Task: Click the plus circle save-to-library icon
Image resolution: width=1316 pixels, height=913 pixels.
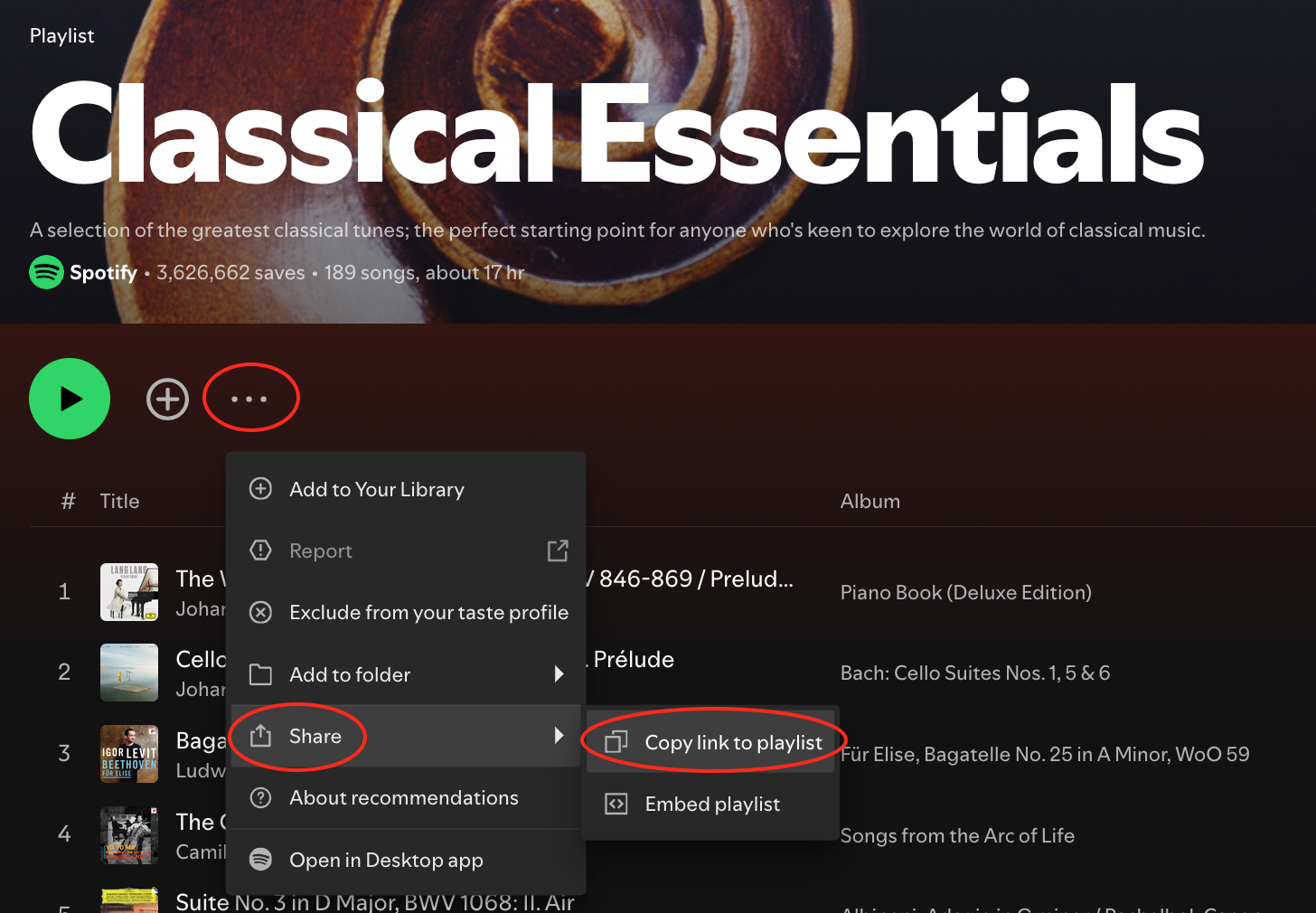Action: pyautogui.click(x=168, y=400)
